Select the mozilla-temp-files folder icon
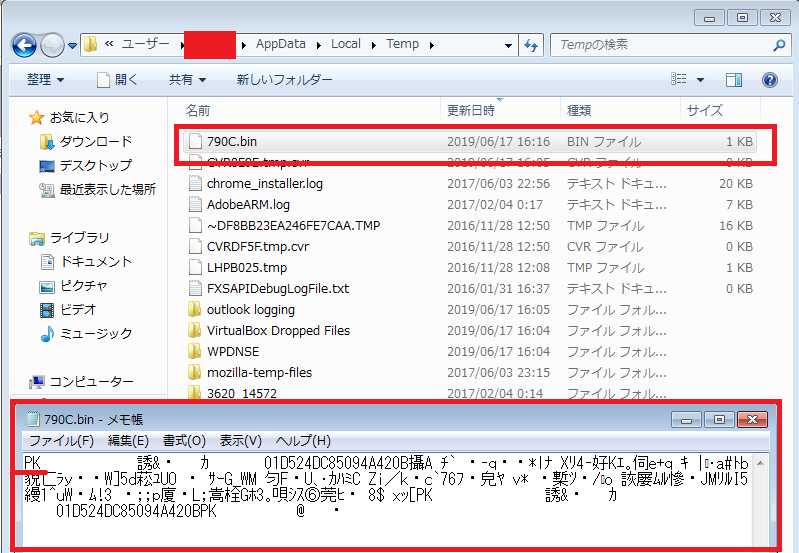799x553 pixels. click(195, 372)
